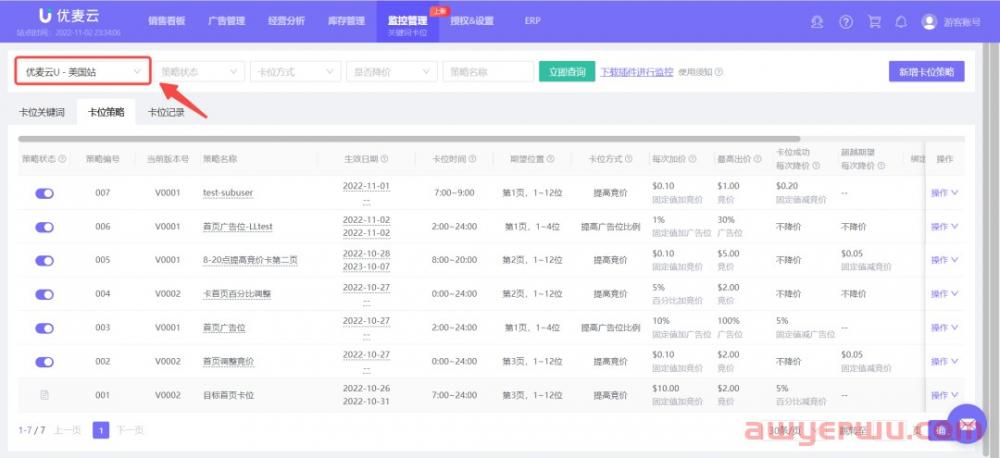Click the help icon next to 最高出价 header
Screen dimensions: 1000x458
pos(756,159)
